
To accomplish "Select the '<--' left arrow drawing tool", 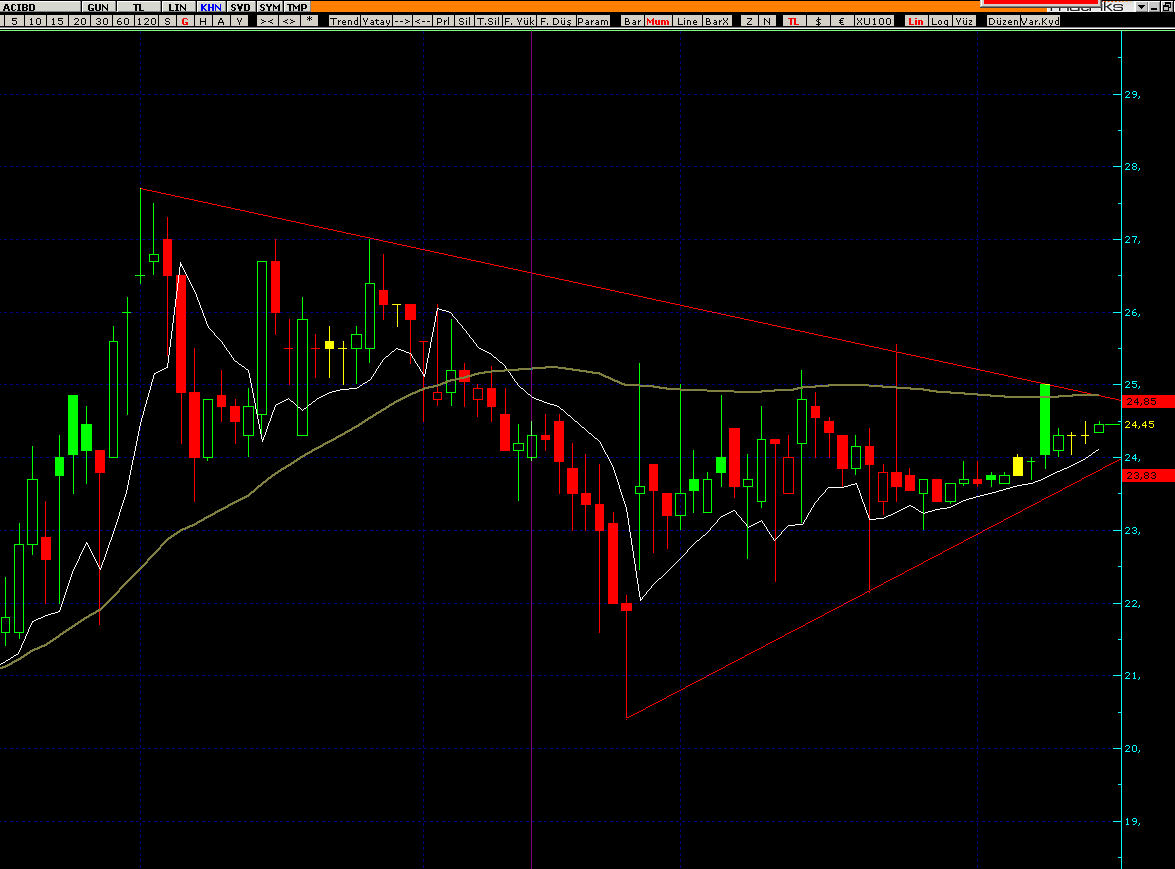I will [x=423, y=21].
